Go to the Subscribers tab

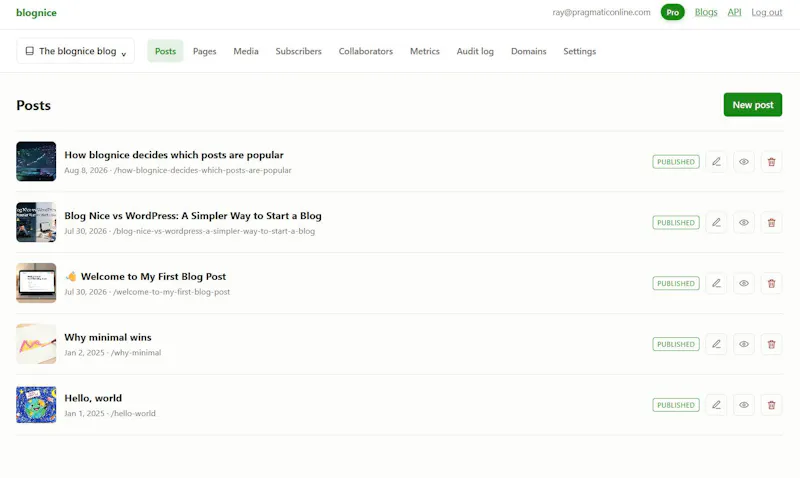point(298,51)
